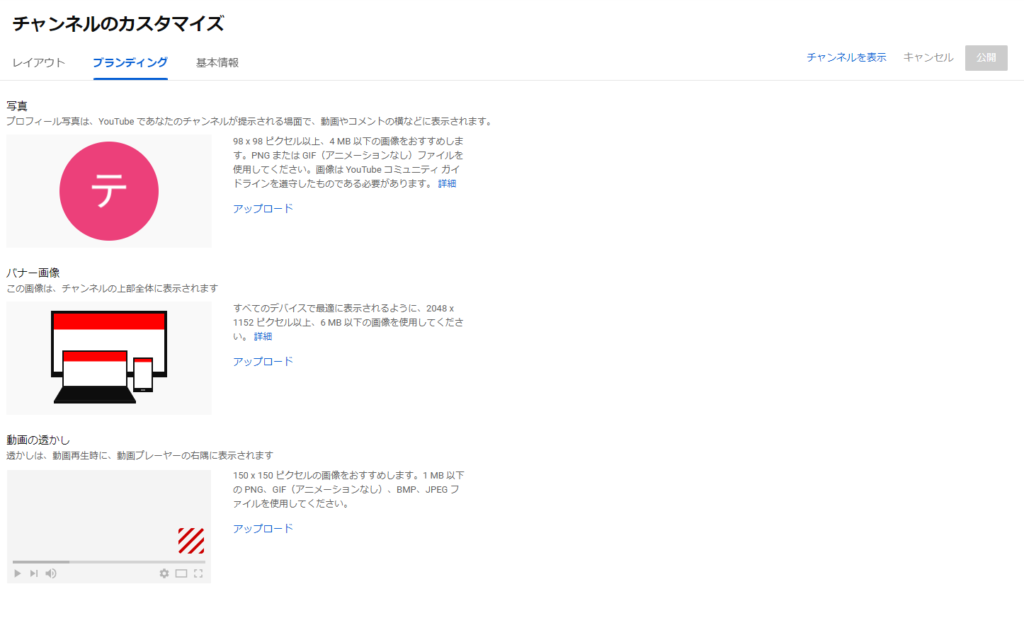This screenshot has height=618, width=1024.
Task: Click the banner devices preview illustration
Action: coord(109,357)
